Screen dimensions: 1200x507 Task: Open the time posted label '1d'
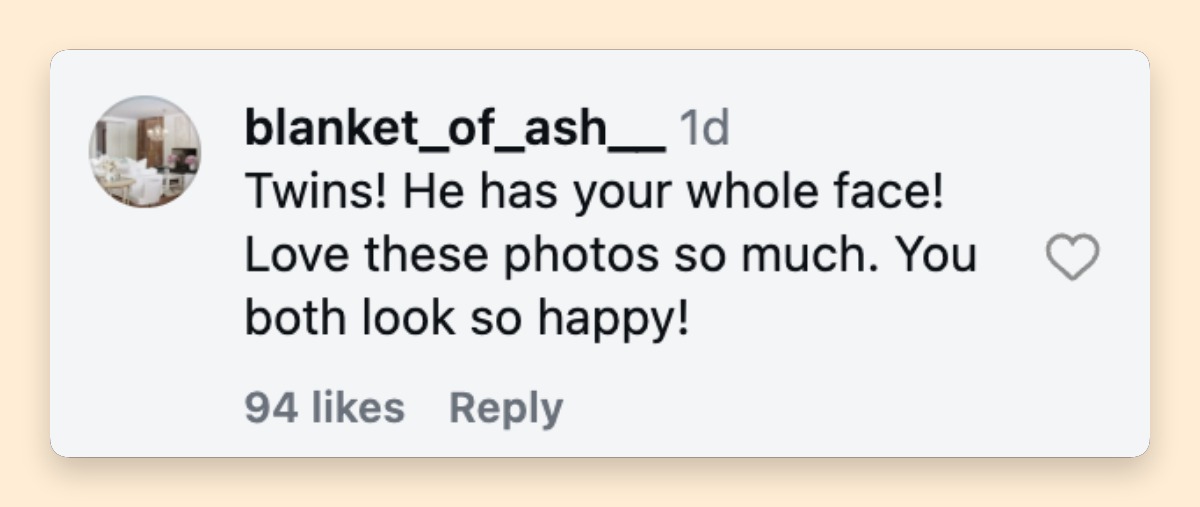[704, 129]
